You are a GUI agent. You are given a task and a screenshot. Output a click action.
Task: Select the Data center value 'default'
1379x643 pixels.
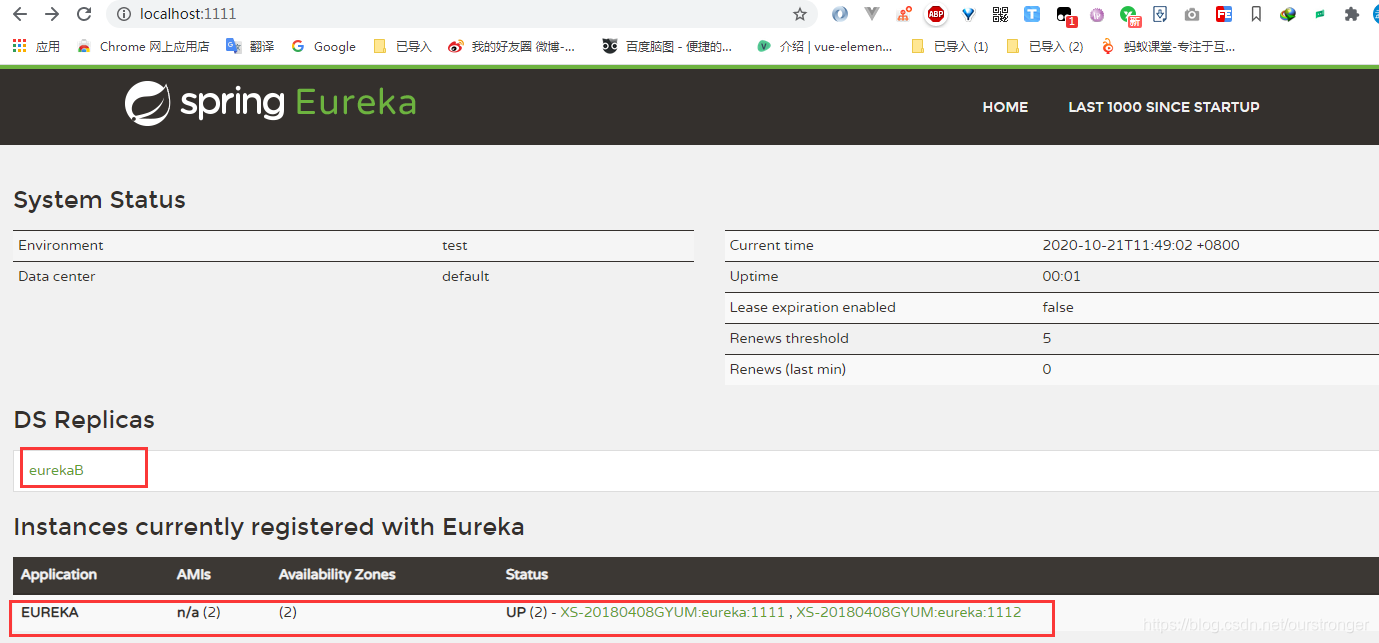465,276
